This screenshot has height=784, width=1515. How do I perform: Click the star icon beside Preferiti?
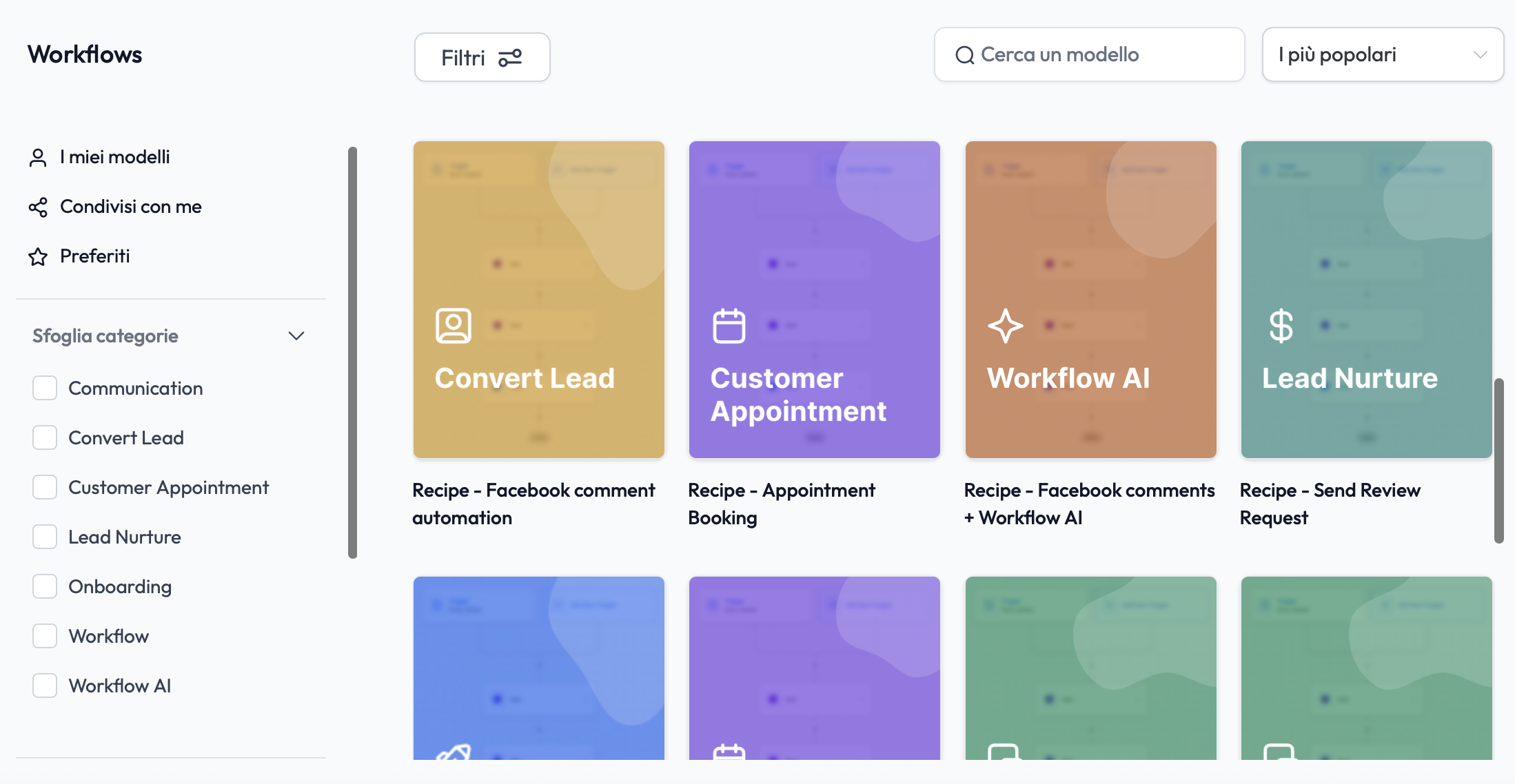38,257
